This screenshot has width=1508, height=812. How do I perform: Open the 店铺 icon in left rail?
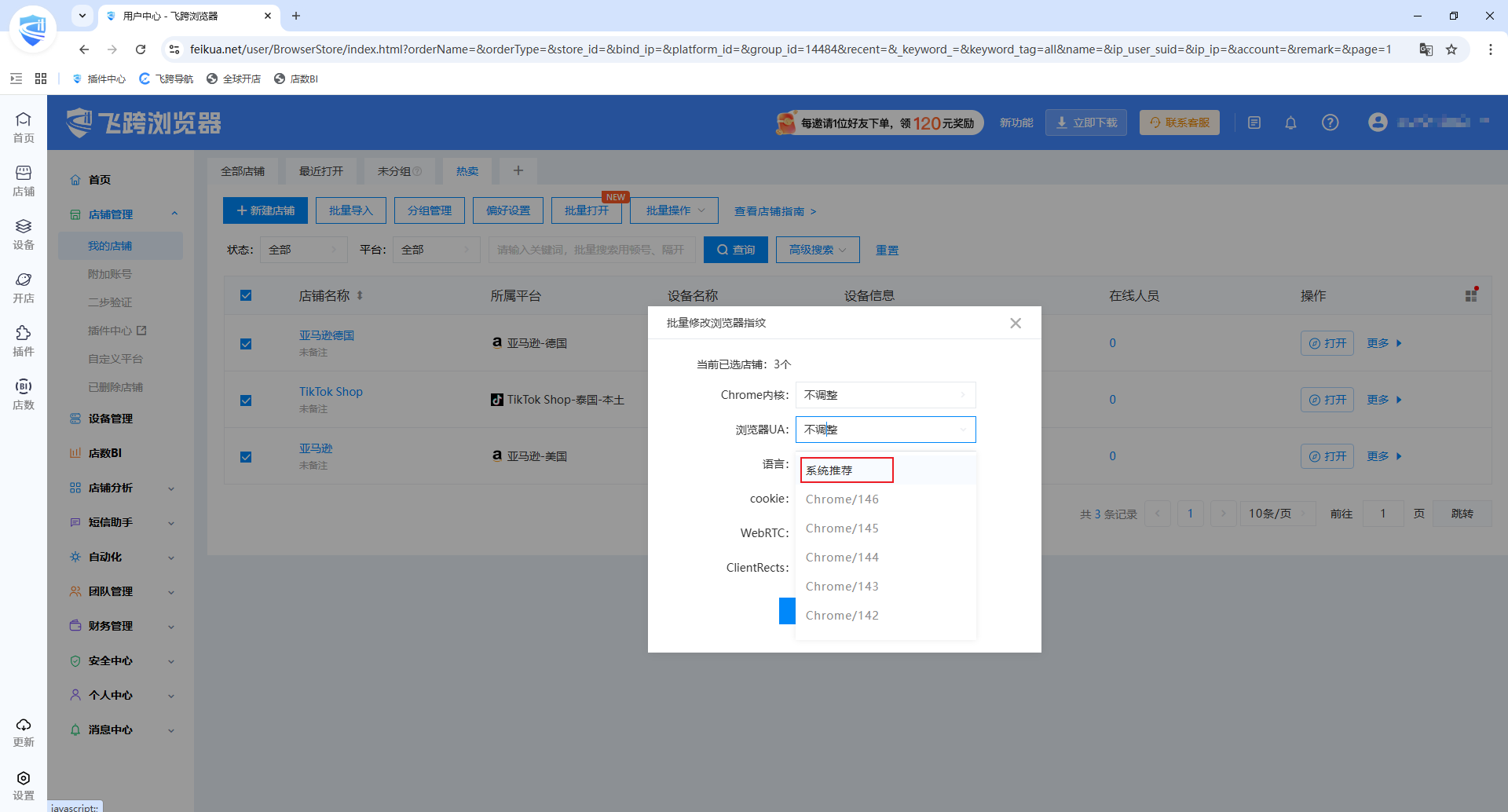(24, 180)
